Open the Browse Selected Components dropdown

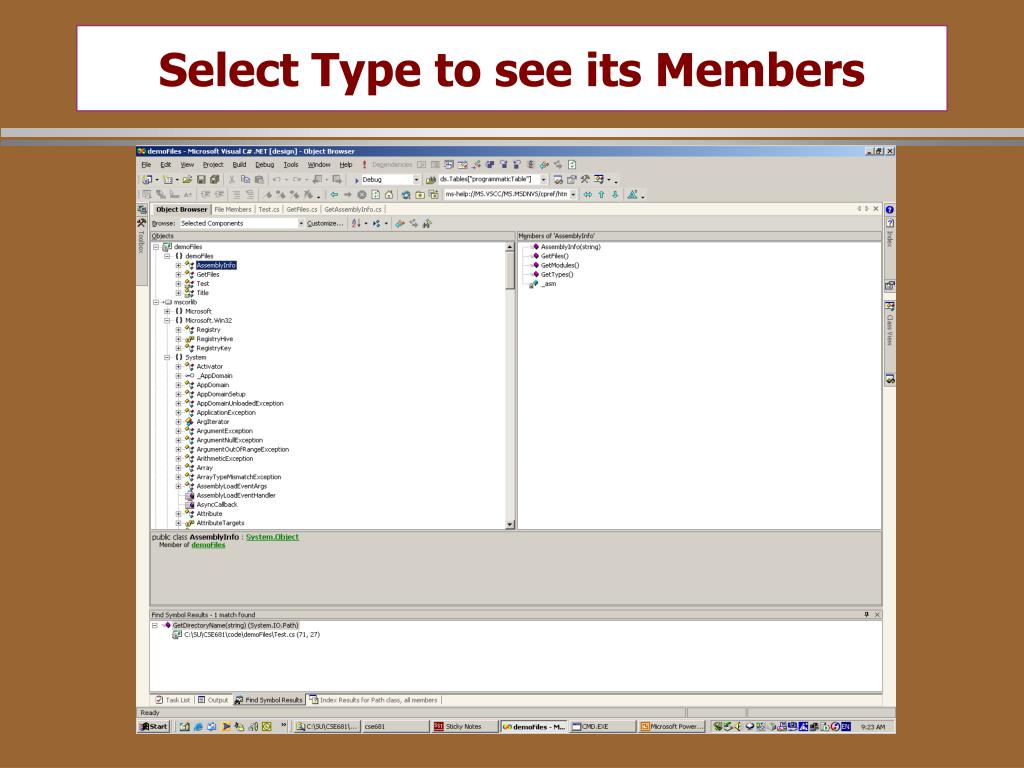click(301, 223)
